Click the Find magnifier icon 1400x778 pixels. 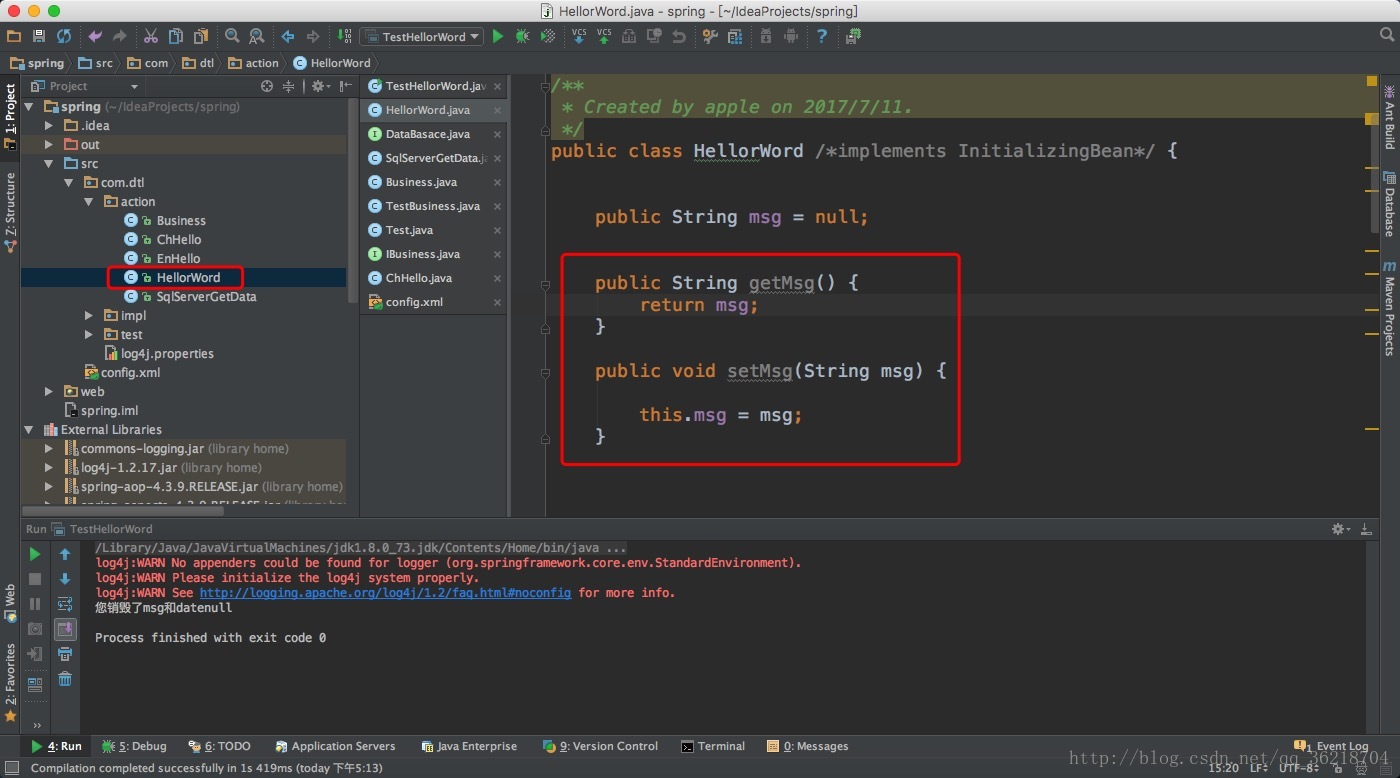pyautogui.click(x=232, y=36)
